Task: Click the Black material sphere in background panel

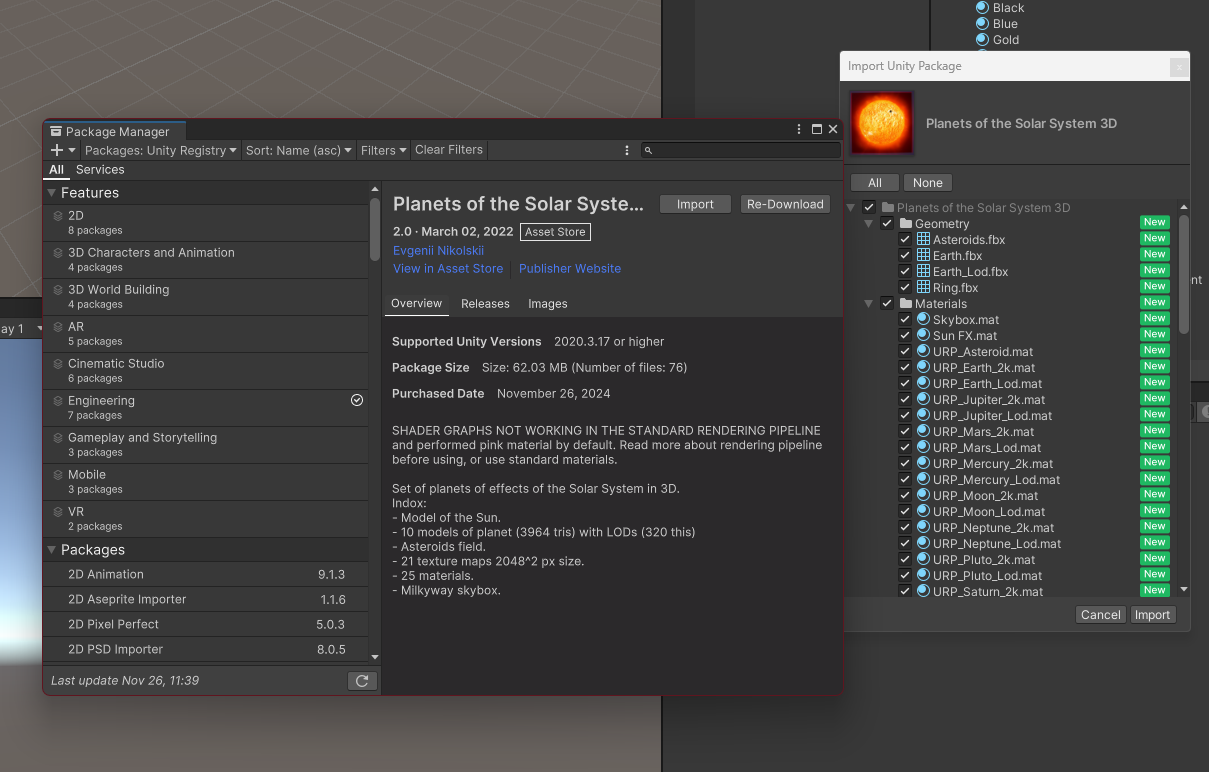Action: 982,8
